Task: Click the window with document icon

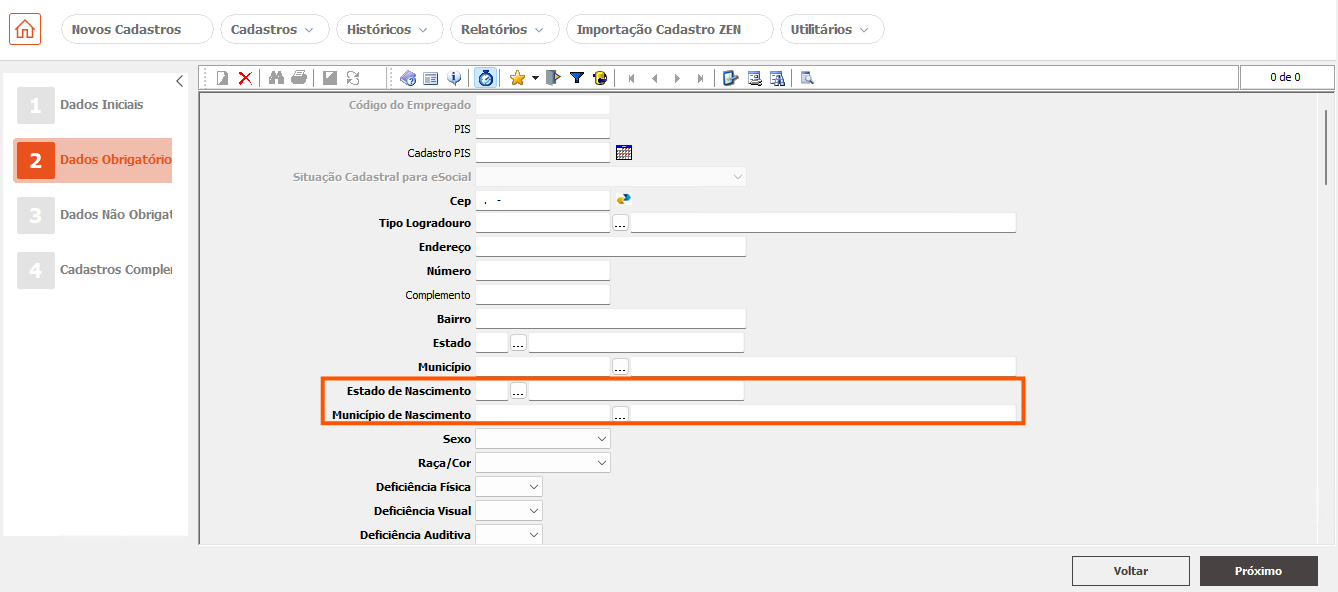Action: pos(777,78)
